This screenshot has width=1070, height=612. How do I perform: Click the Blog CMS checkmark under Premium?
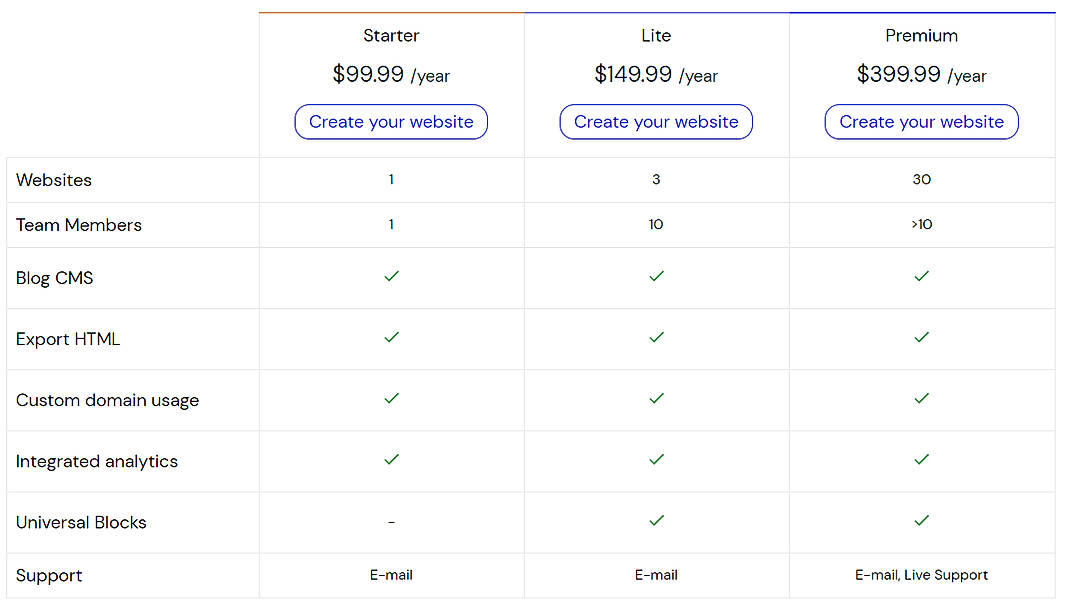921,277
